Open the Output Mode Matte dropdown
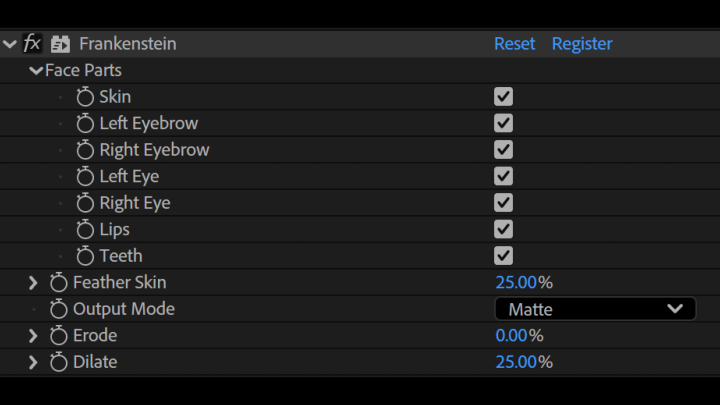This screenshot has height=405, width=720. click(x=595, y=309)
